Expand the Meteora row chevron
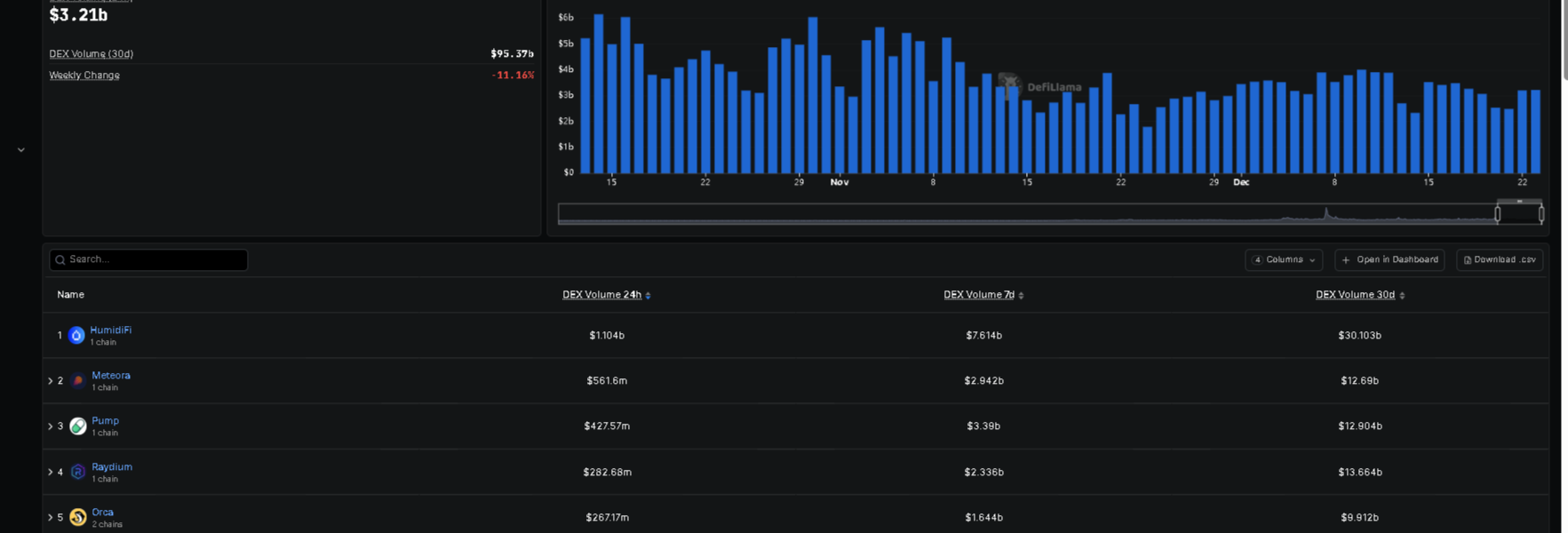 point(51,381)
